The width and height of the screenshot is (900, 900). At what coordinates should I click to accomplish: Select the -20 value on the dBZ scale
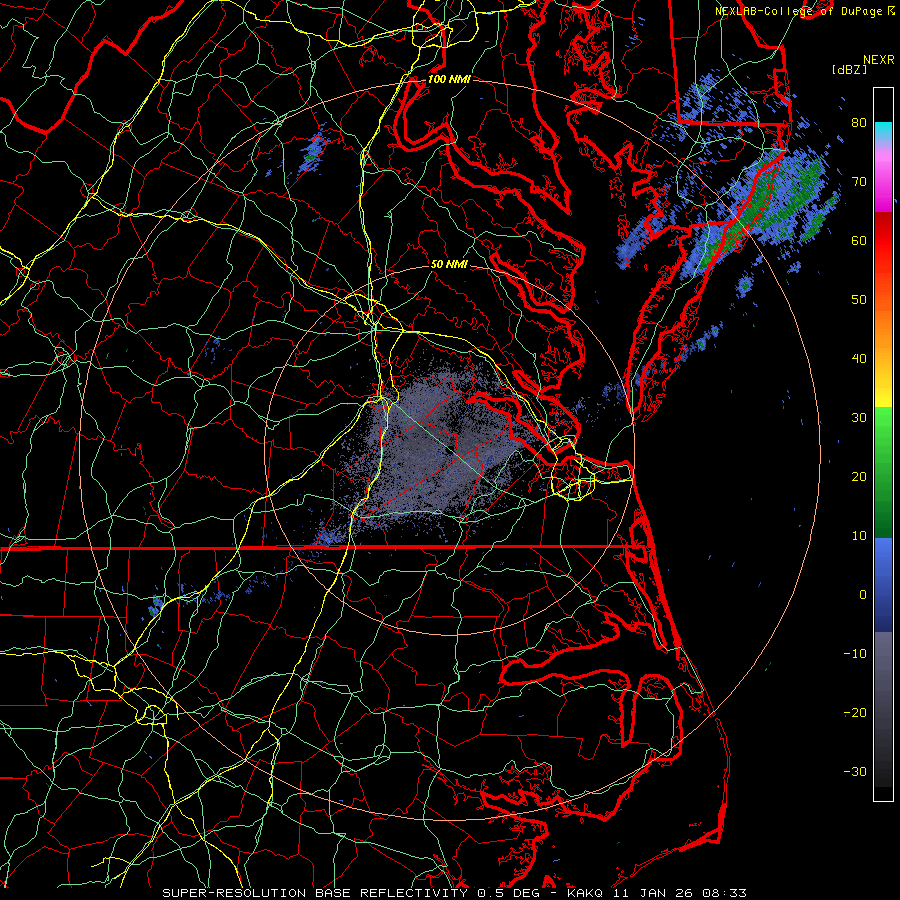[855, 713]
